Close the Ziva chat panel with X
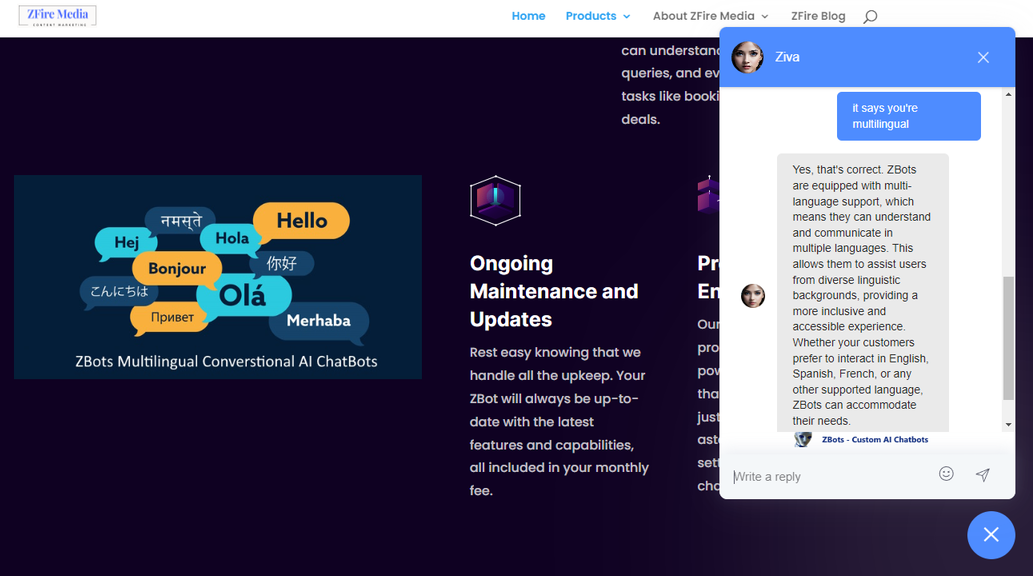1033x576 pixels. 983,57
